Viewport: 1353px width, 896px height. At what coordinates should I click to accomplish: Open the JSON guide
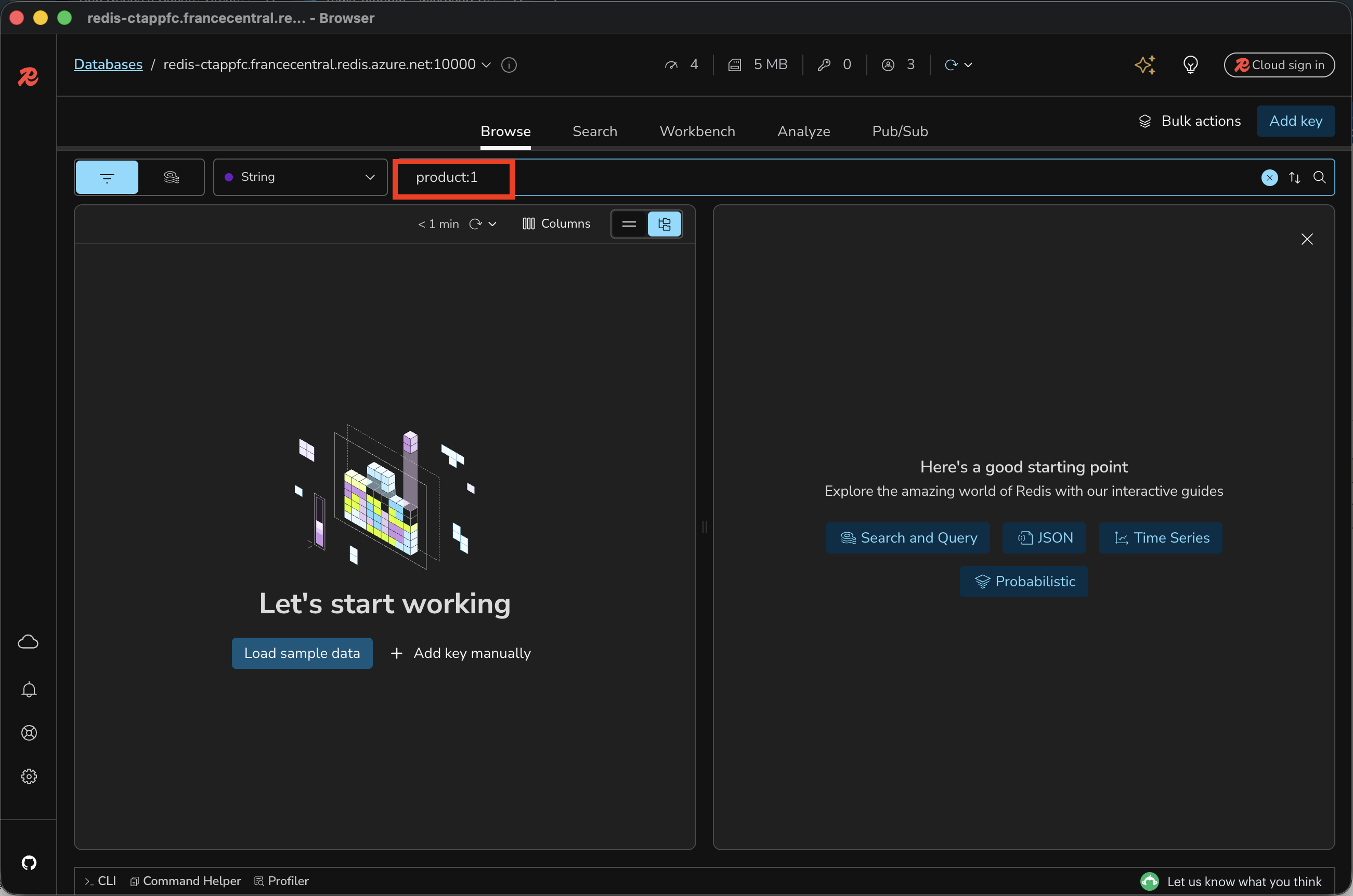[x=1044, y=538]
